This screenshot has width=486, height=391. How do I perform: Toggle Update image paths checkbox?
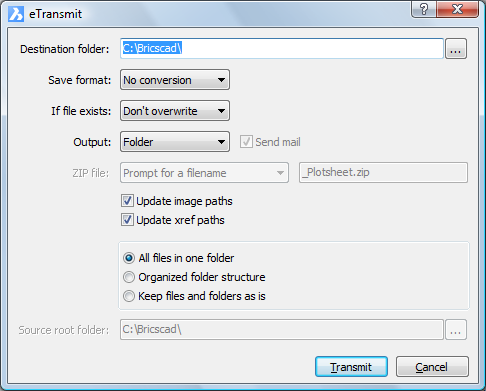[127, 201]
